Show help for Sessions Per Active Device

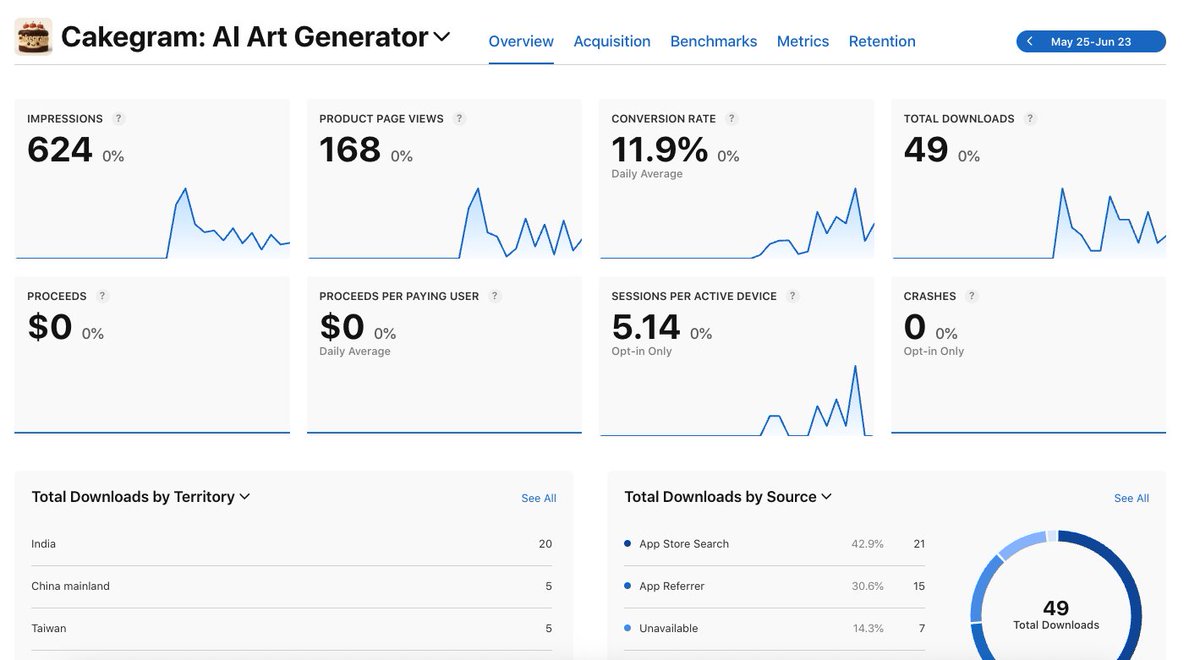point(792,296)
